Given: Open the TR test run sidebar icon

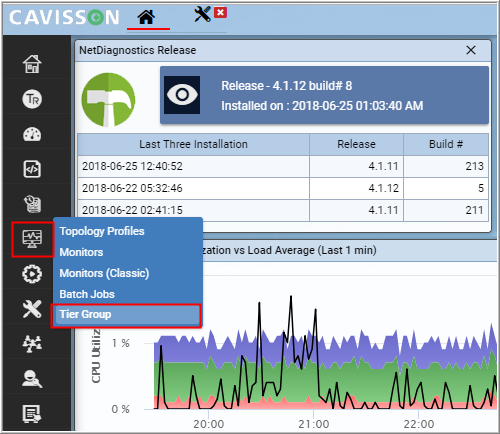Looking at the screenshot, I should pos(32,99).
